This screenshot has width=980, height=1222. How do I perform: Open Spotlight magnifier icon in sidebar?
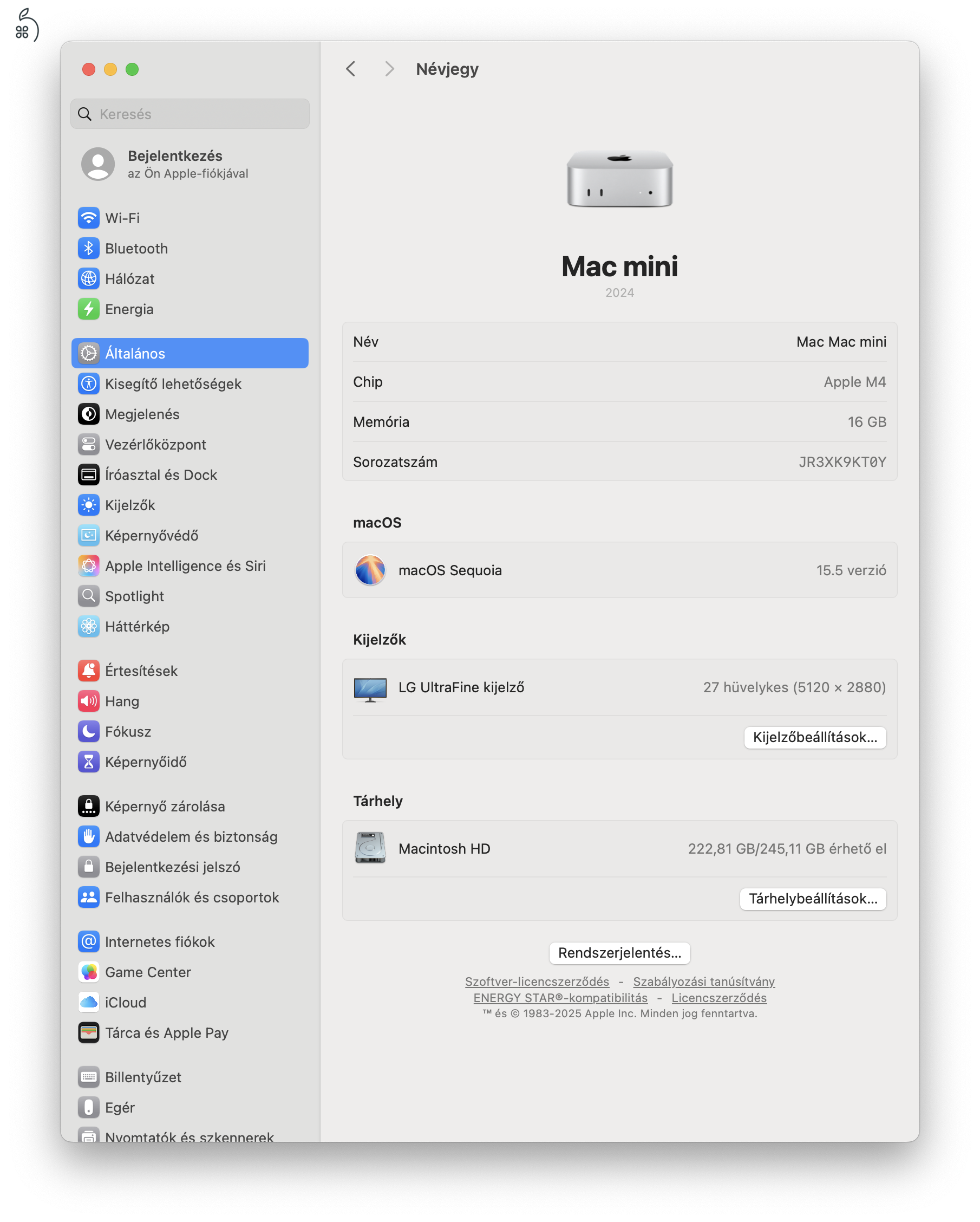[88, 596]
